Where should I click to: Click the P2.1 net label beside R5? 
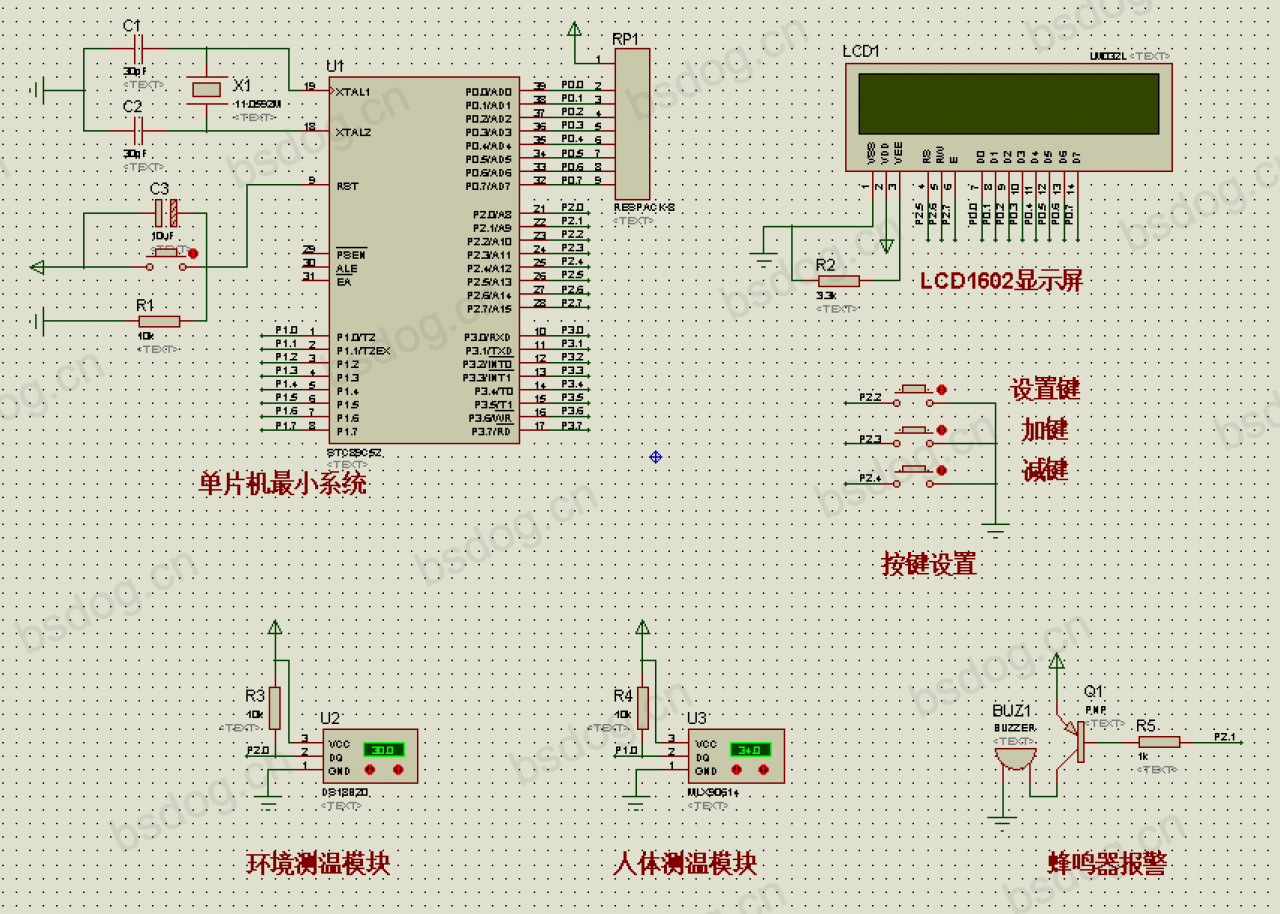point(1225,737)
